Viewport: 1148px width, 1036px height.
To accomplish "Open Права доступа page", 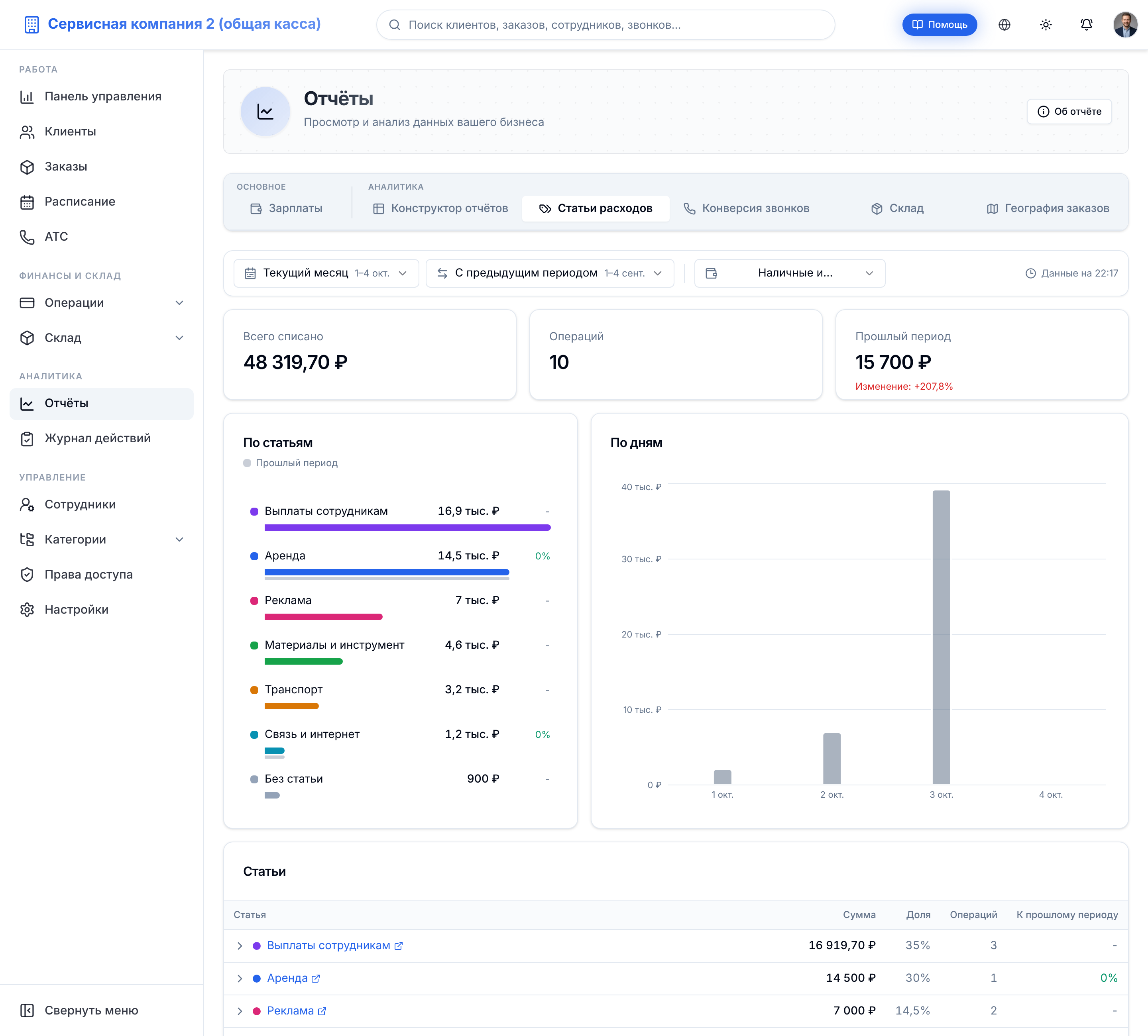I will coord(101,574).
